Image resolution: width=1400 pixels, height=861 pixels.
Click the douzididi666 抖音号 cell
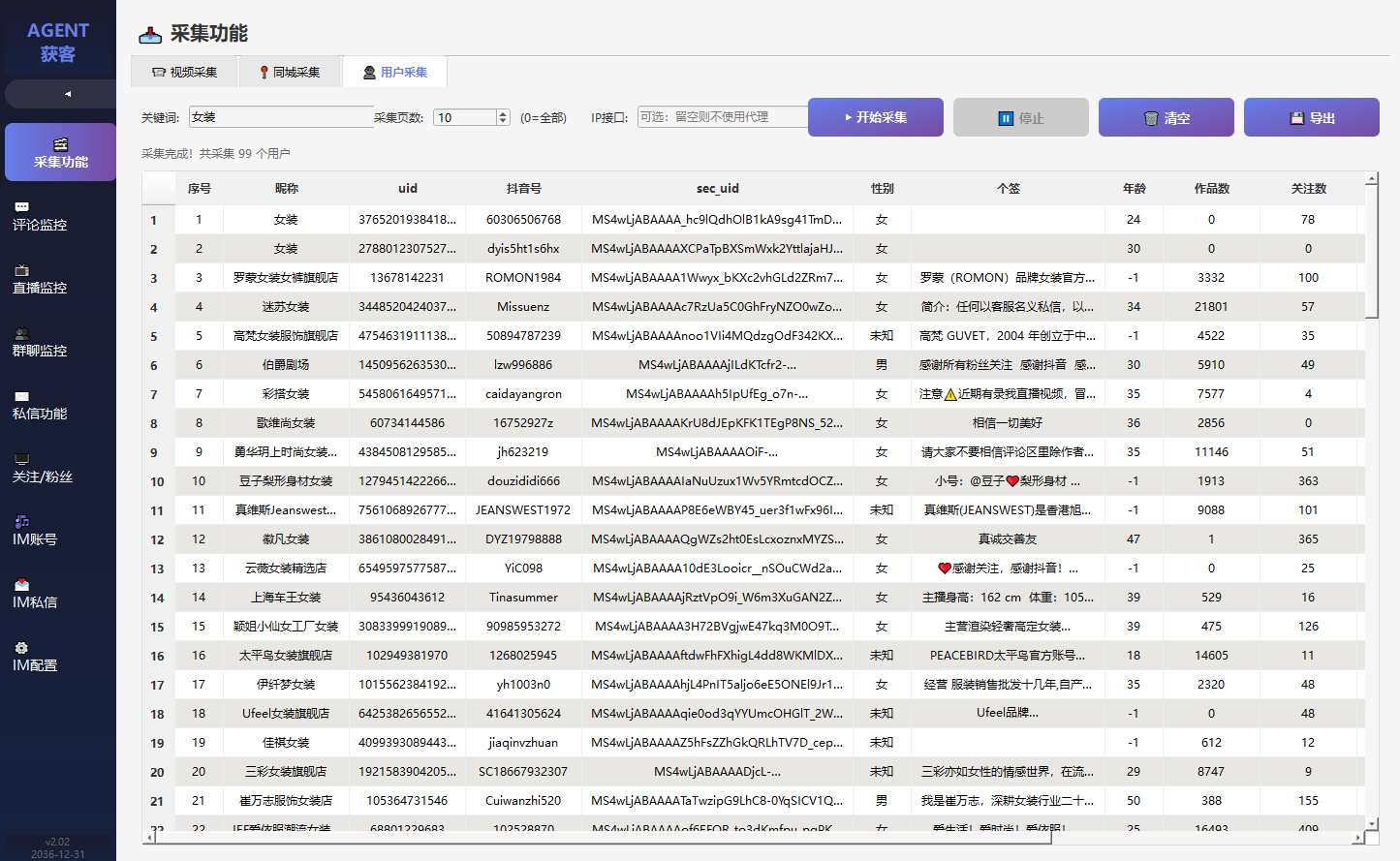pos(524,481)
